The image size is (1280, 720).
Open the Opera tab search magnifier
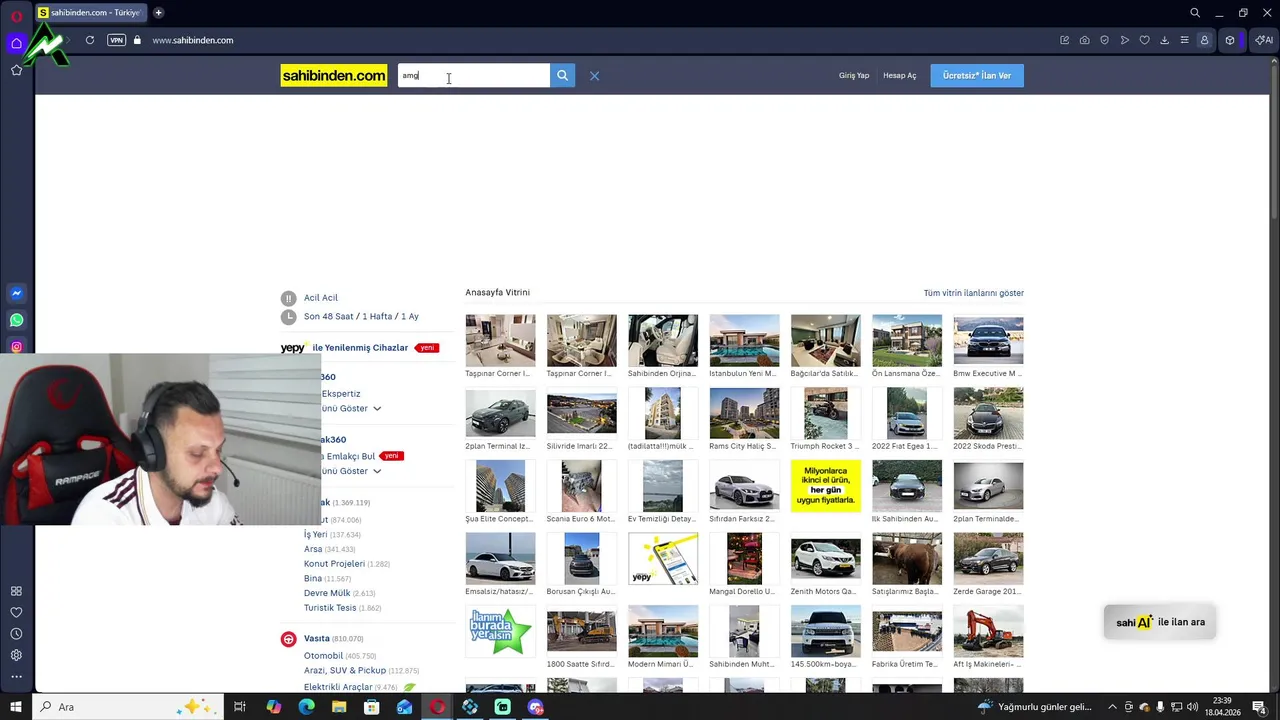pyautogui.click(x=1195, y=13)
